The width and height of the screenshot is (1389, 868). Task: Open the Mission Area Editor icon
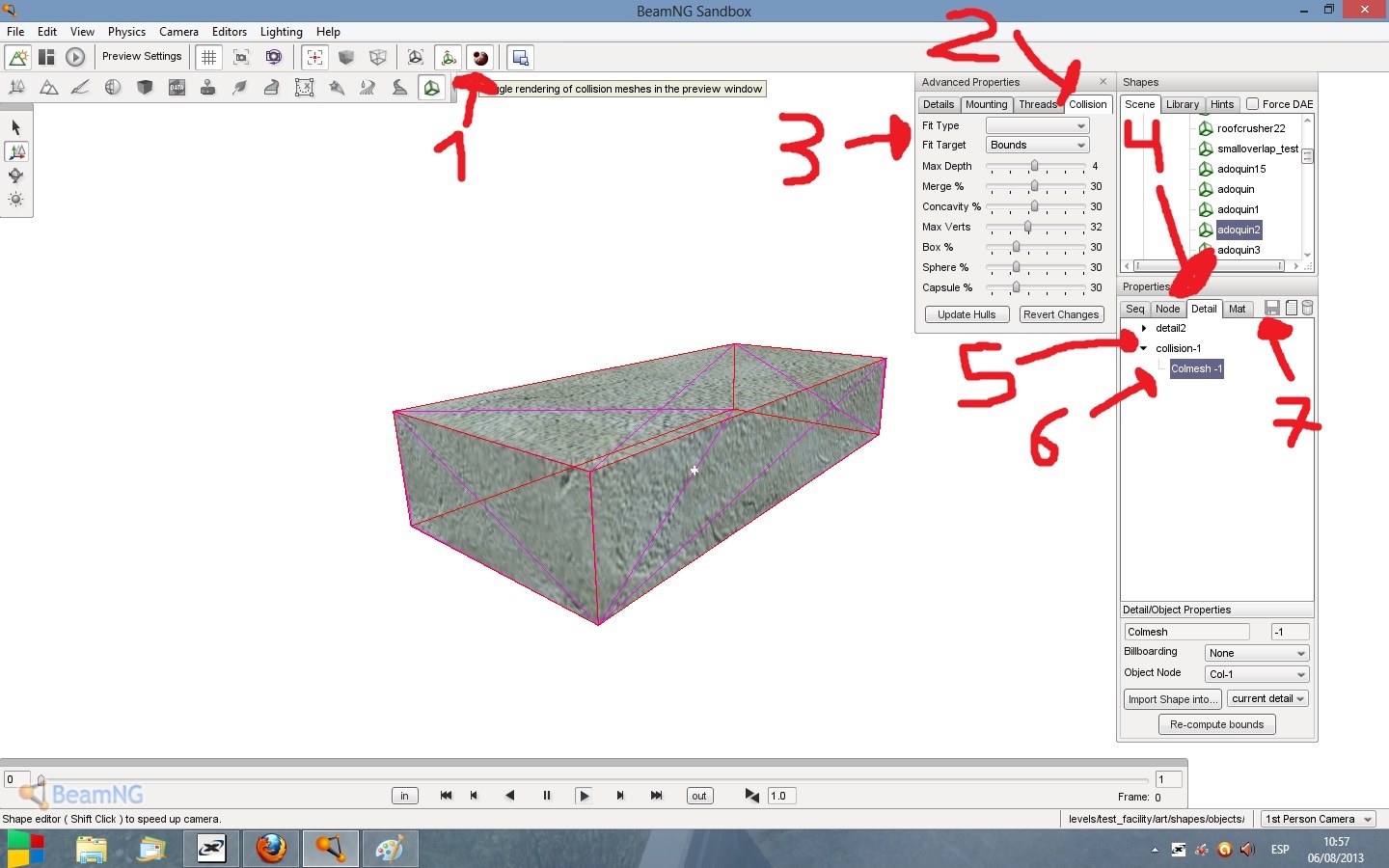[x=304, y=88]
